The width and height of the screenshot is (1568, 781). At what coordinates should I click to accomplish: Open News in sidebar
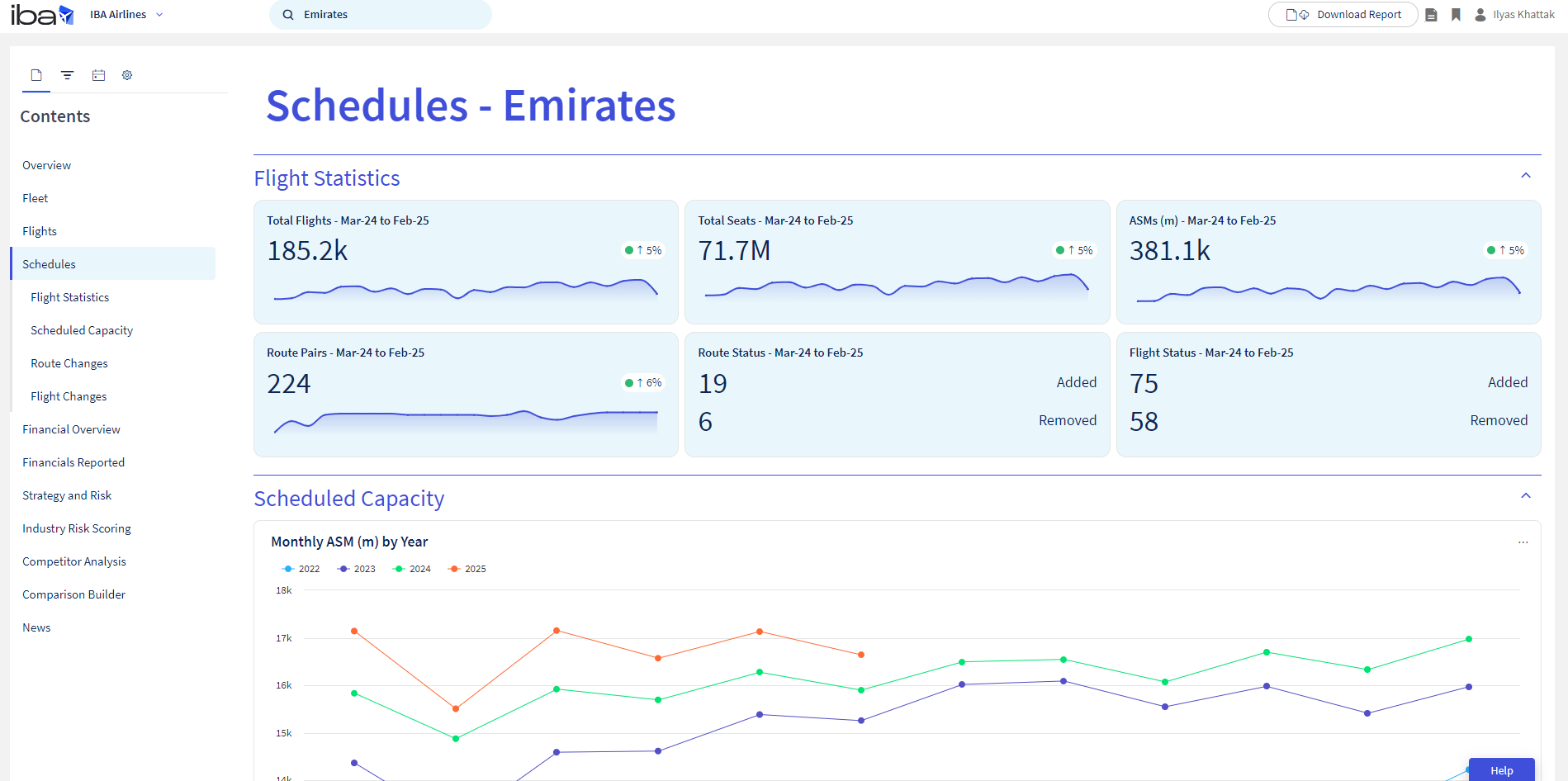pos(36,627)
